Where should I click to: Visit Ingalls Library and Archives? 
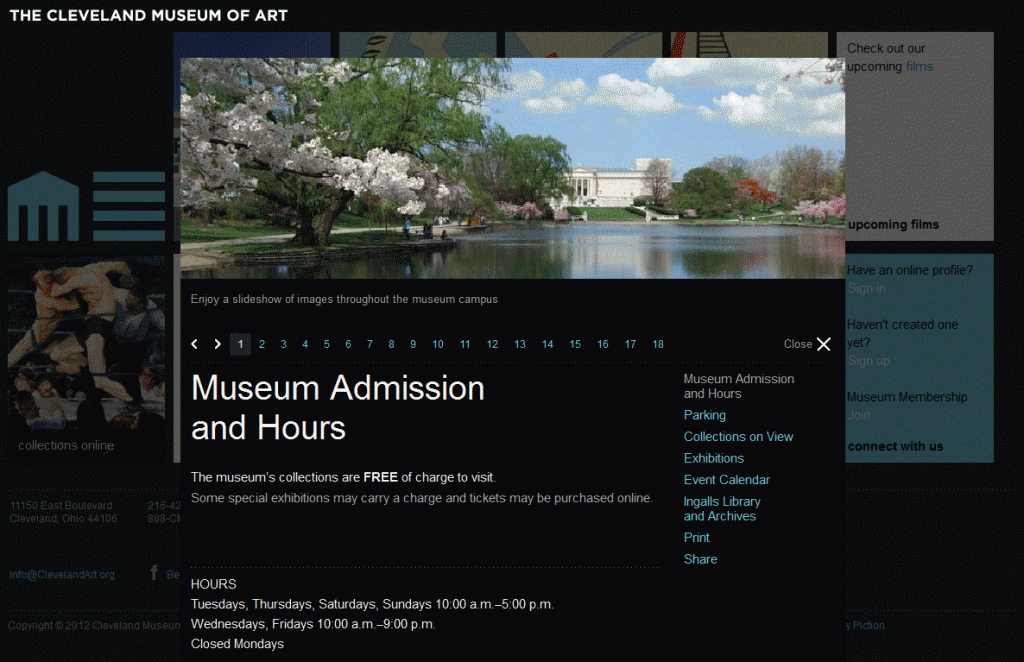[722, 509]
